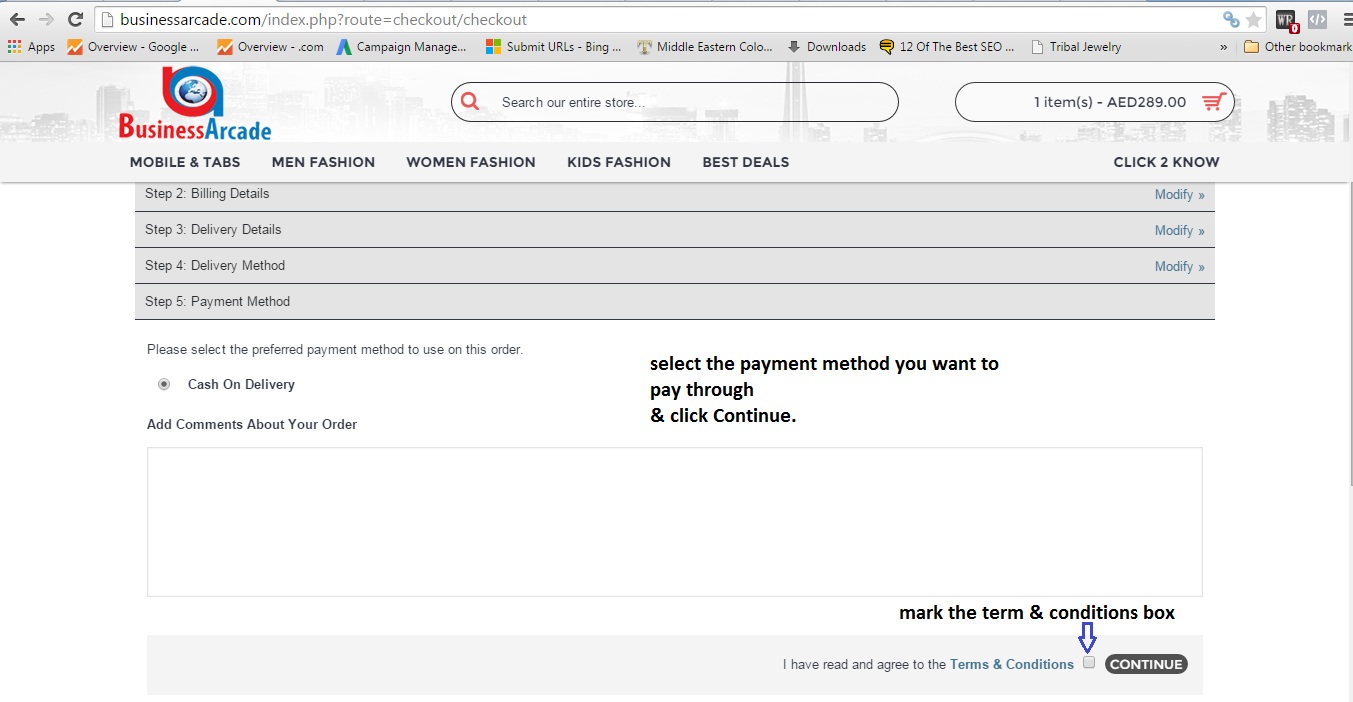Click the address bar URL
1353x702 pixels.
point(323,20)
